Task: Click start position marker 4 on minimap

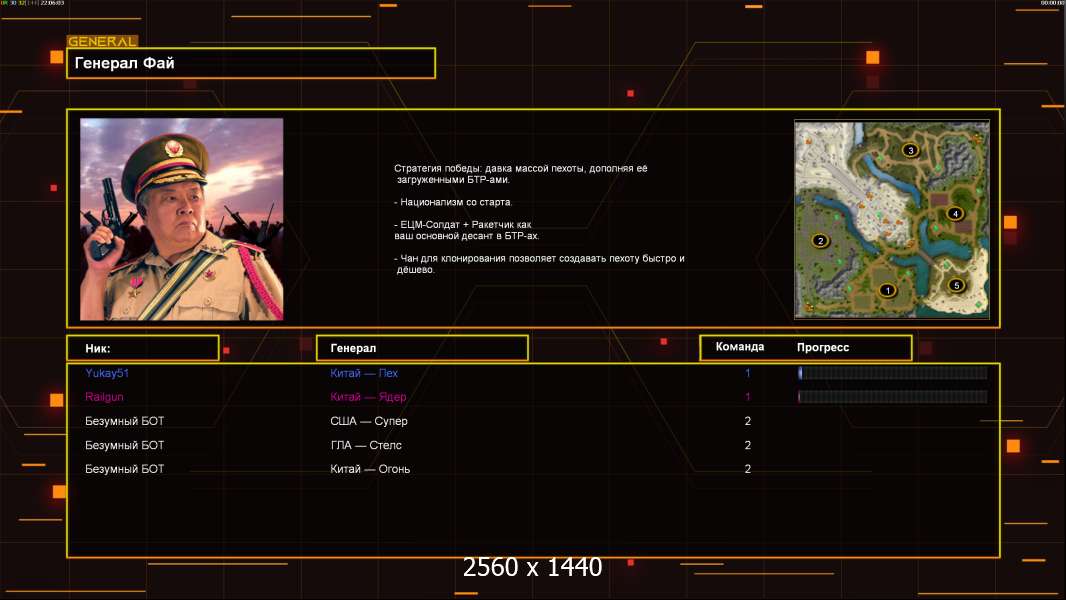Action: pos(955,213)
